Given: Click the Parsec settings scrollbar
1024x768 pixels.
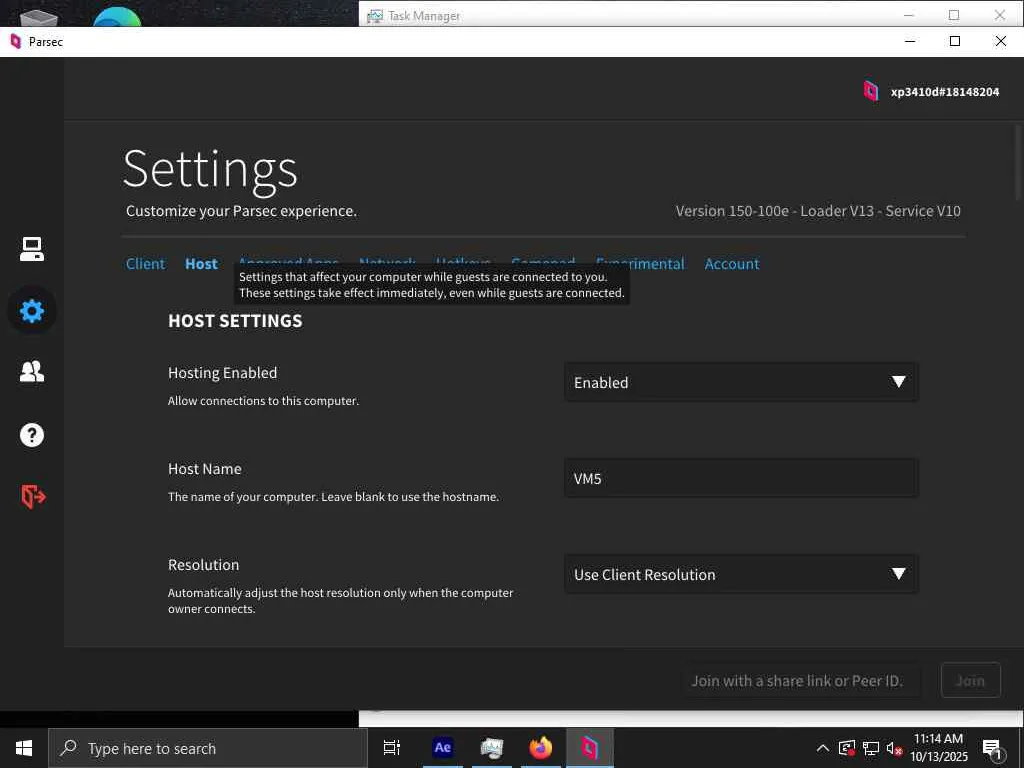Looking at the screenshot, I should 1019,162.
